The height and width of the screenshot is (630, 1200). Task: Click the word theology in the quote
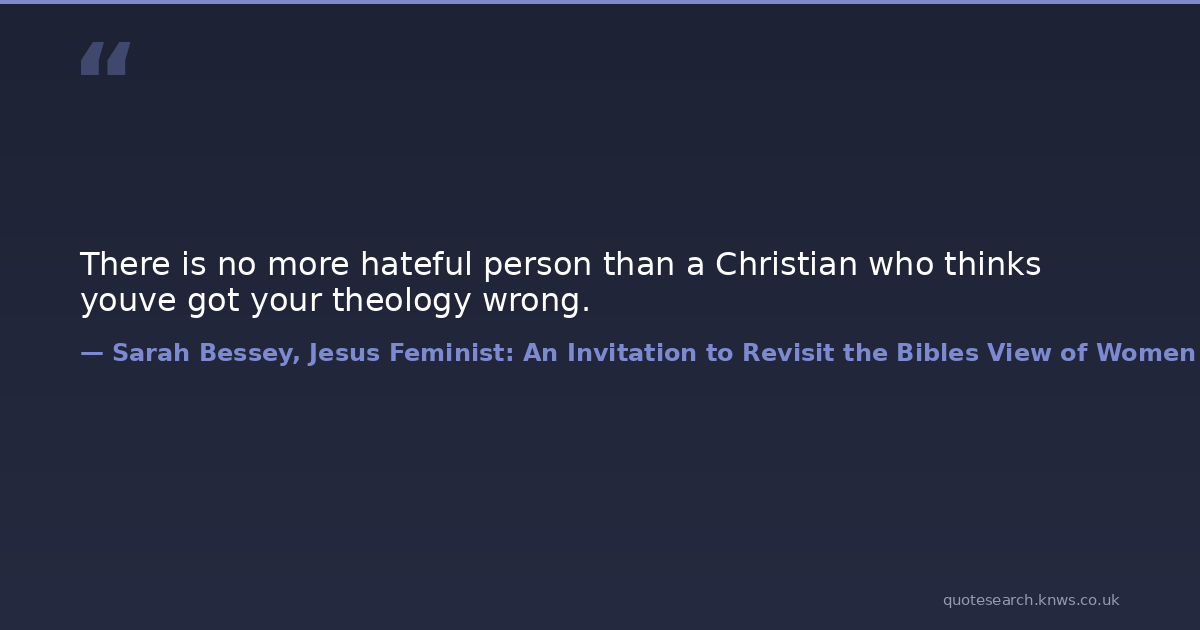coord(401,301)
